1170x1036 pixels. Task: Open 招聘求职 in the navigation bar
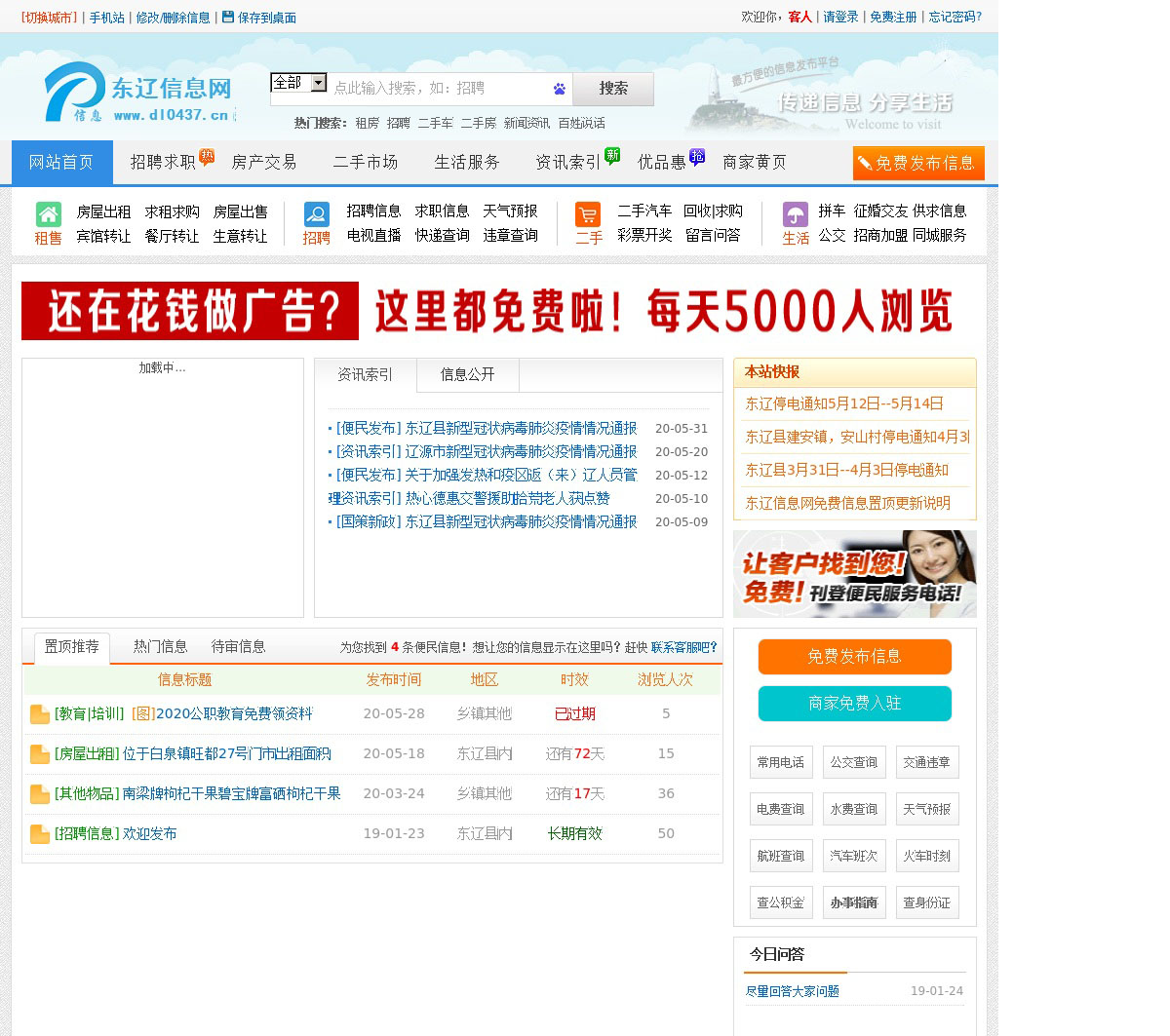coord(163,163)
